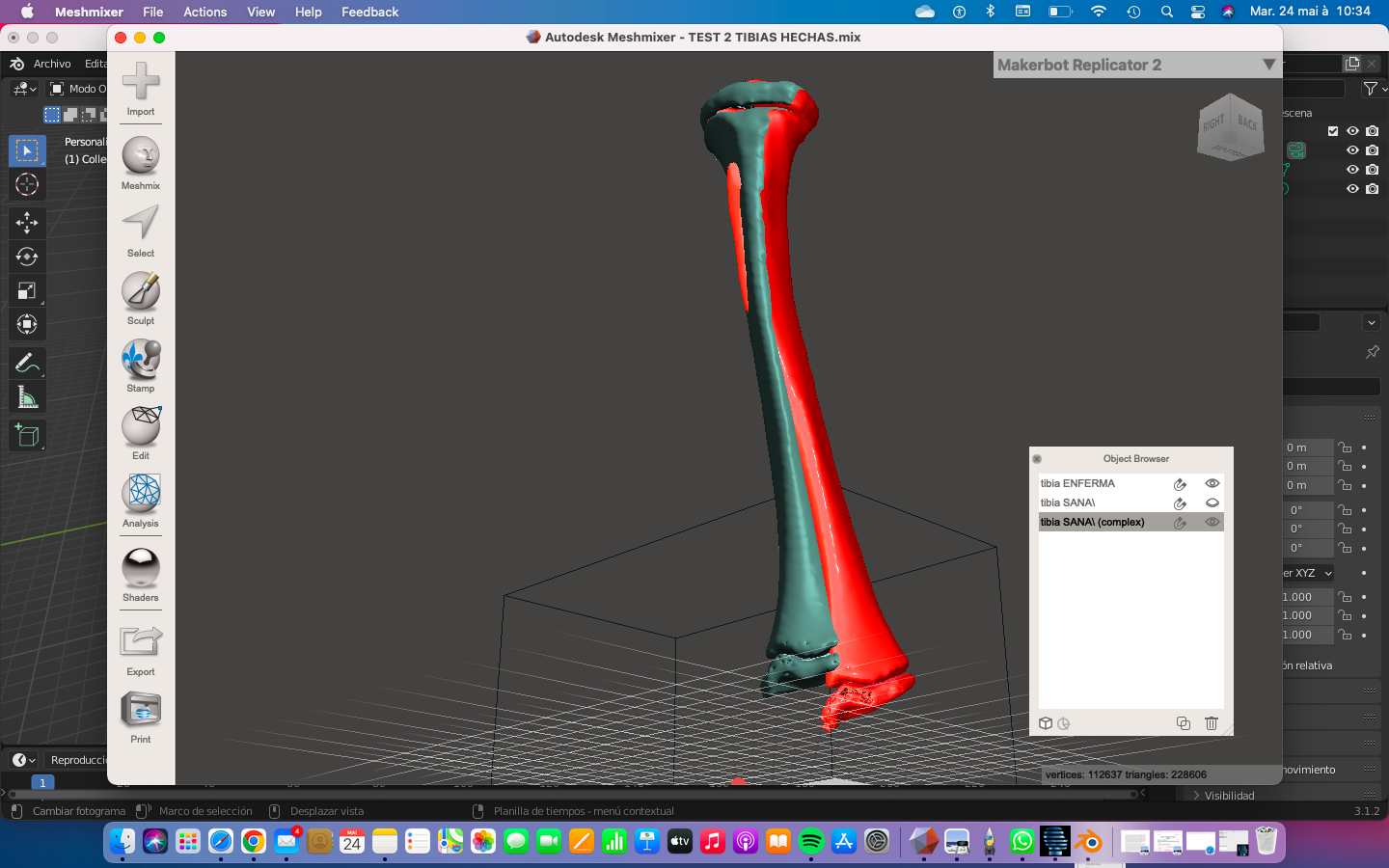This screenshot has height=868, width=1389.
Task: Select tibia SANA\ (complex) row
Action: tap(1130, 522)
